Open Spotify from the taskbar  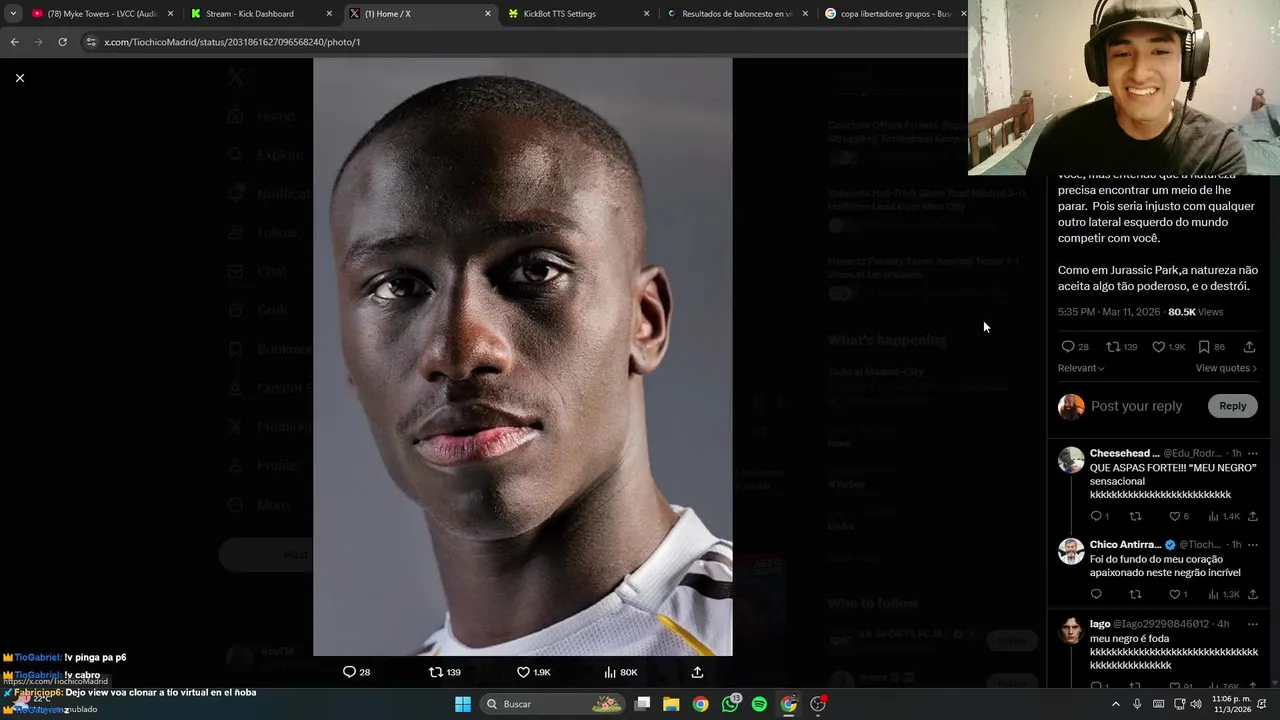click(759, 704)
